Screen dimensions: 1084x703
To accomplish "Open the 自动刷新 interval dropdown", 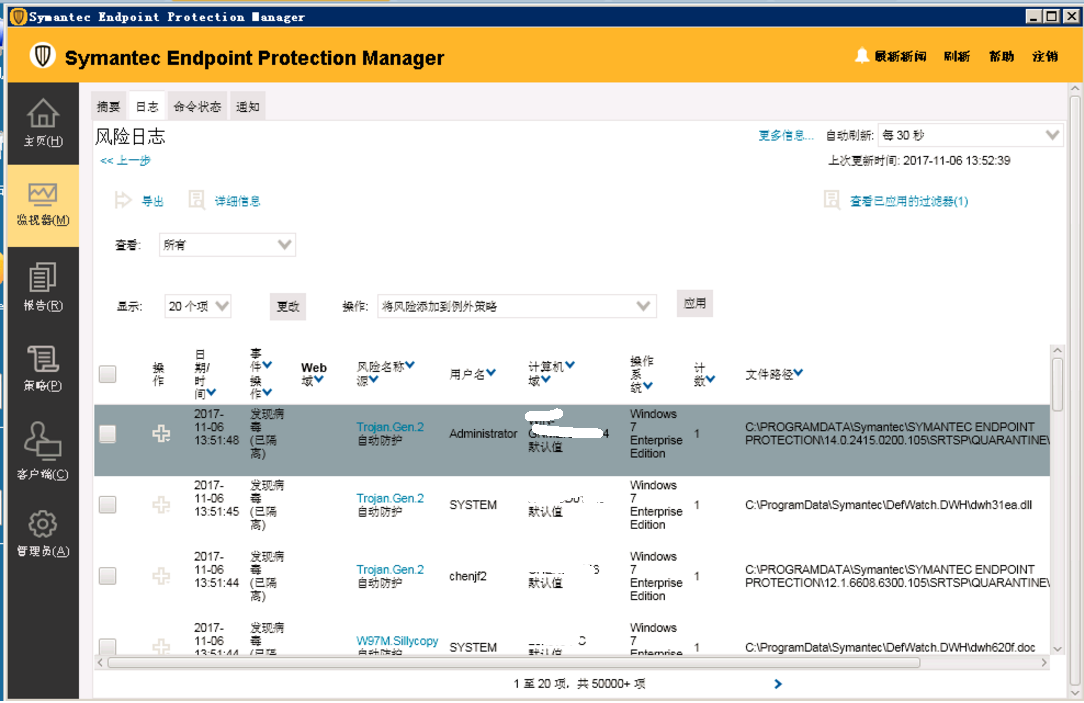I will pos(970,135).
